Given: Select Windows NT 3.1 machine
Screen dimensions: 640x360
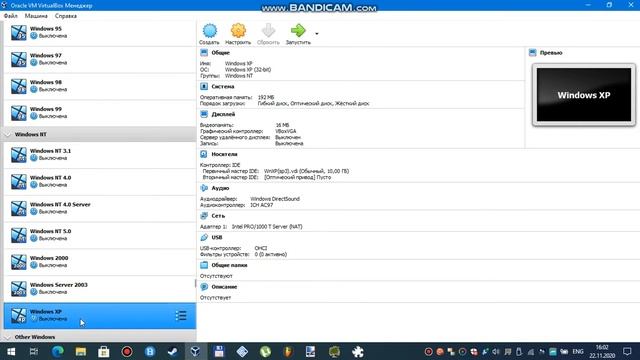Looking at the screenshot, I should (100, 155).
